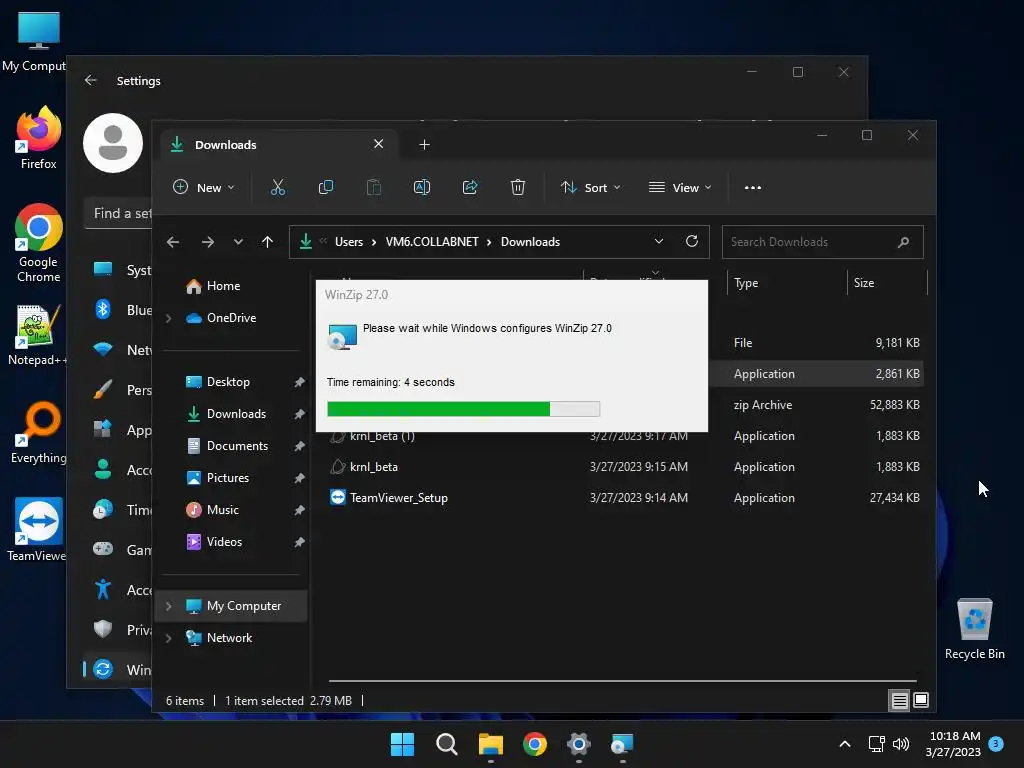
Task: Click the installer icon on the taskbar
Action: pos(622,744)
